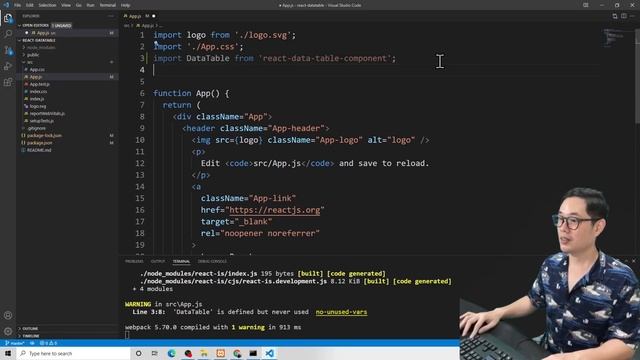
Task: Open the Terminal menu
Action: [x=108, y=5]
